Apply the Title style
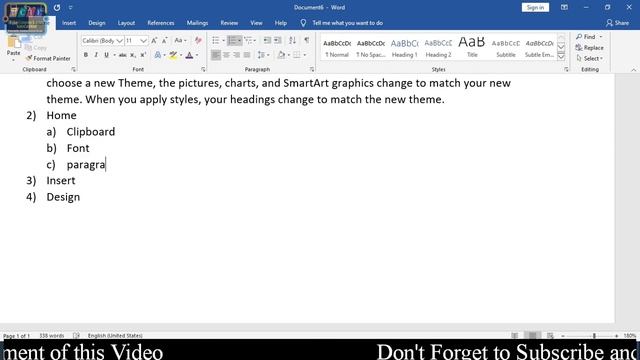640x360 pixels. 472,48
